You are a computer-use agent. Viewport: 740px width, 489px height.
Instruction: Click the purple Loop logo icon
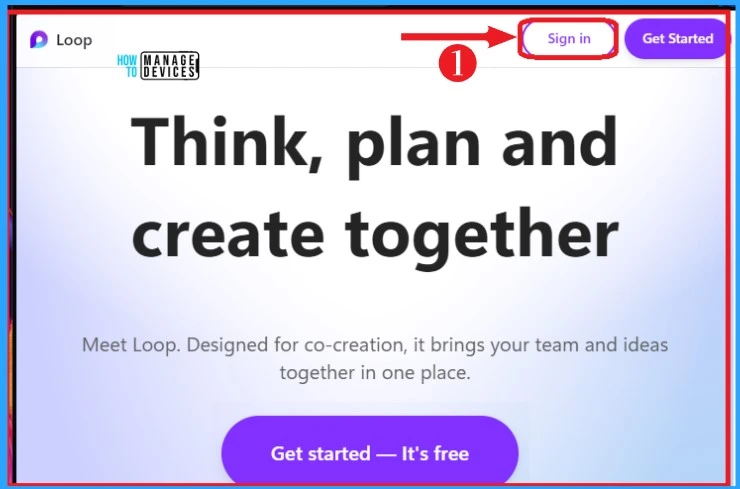(x=39, y=40)
